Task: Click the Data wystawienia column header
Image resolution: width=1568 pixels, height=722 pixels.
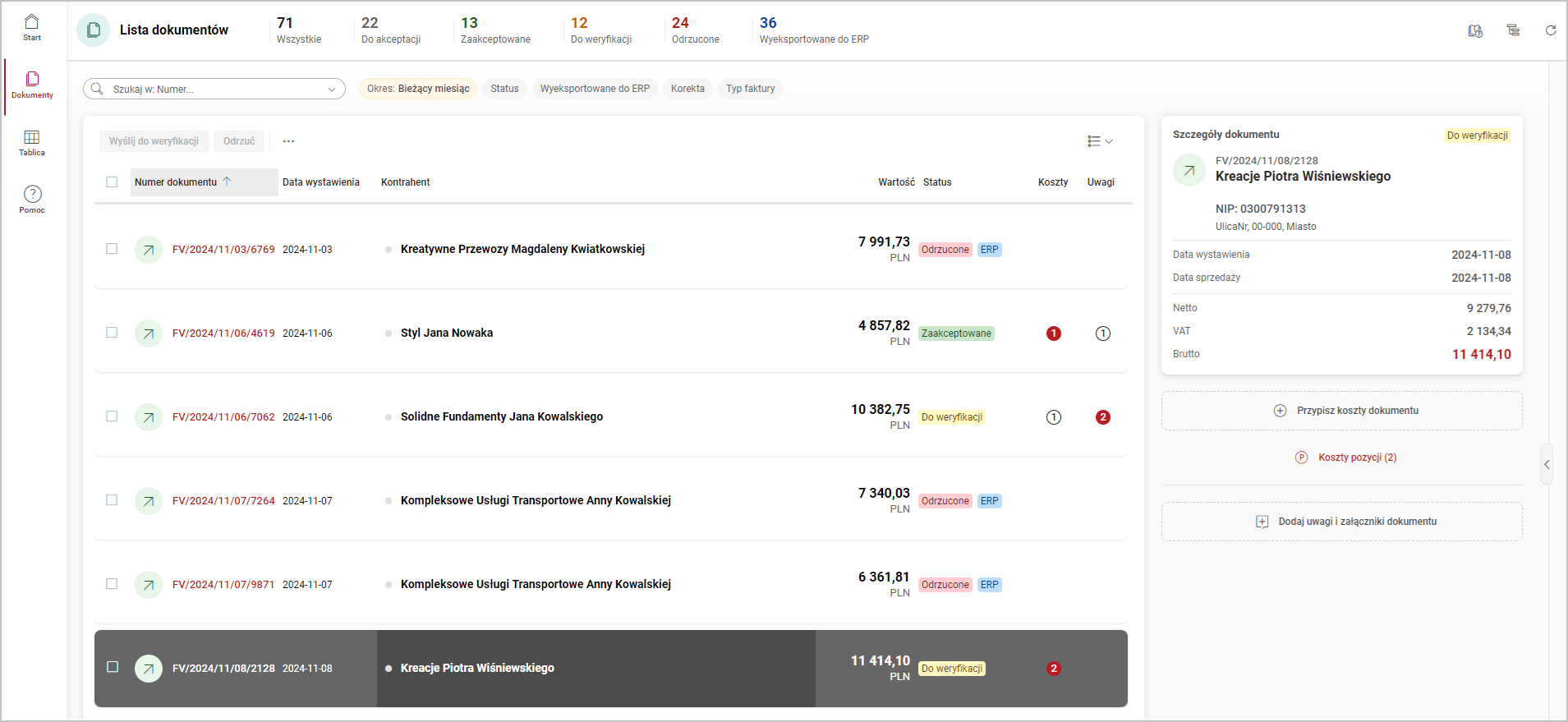Action: pyautogui.click(x=321, y=182)
